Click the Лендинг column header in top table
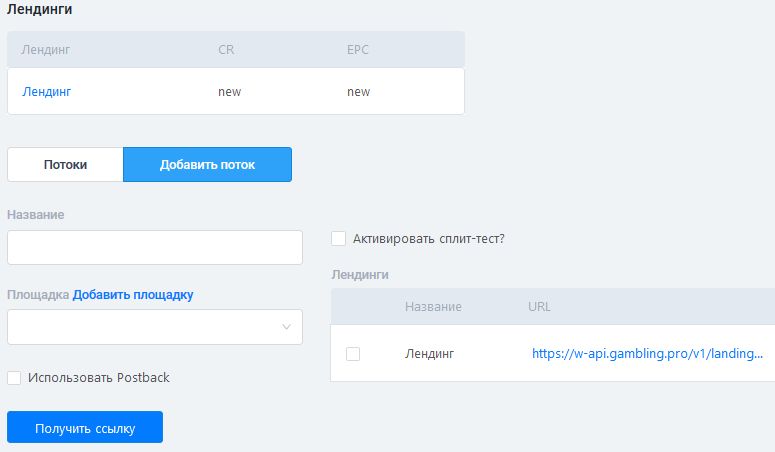This screenshot has height=452, width=775. point(46,49)
